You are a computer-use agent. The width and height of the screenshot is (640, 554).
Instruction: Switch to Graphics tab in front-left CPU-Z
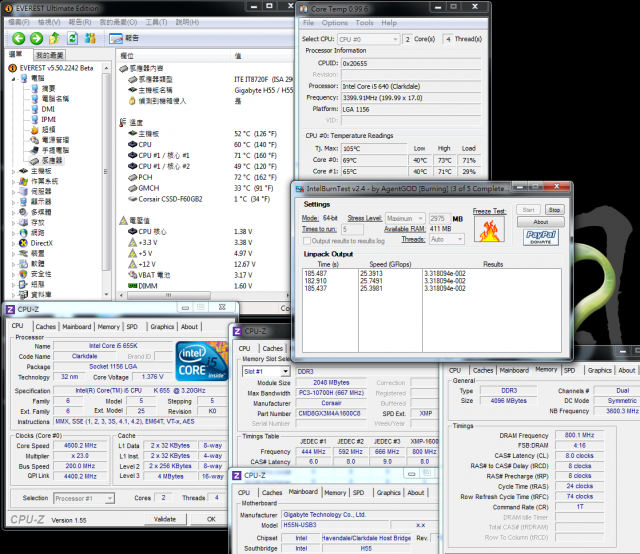[x=162, y=327]
